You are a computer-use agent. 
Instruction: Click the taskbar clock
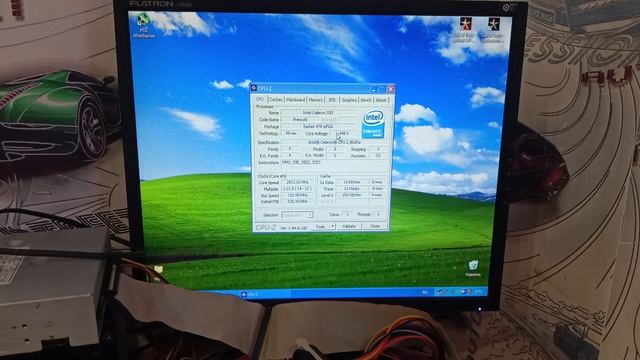click(x=478, y=291)
